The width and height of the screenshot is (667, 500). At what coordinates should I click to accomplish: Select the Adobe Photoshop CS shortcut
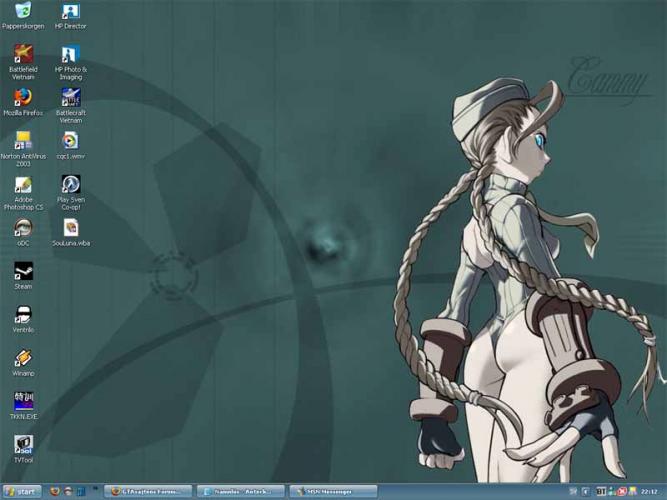23,185
